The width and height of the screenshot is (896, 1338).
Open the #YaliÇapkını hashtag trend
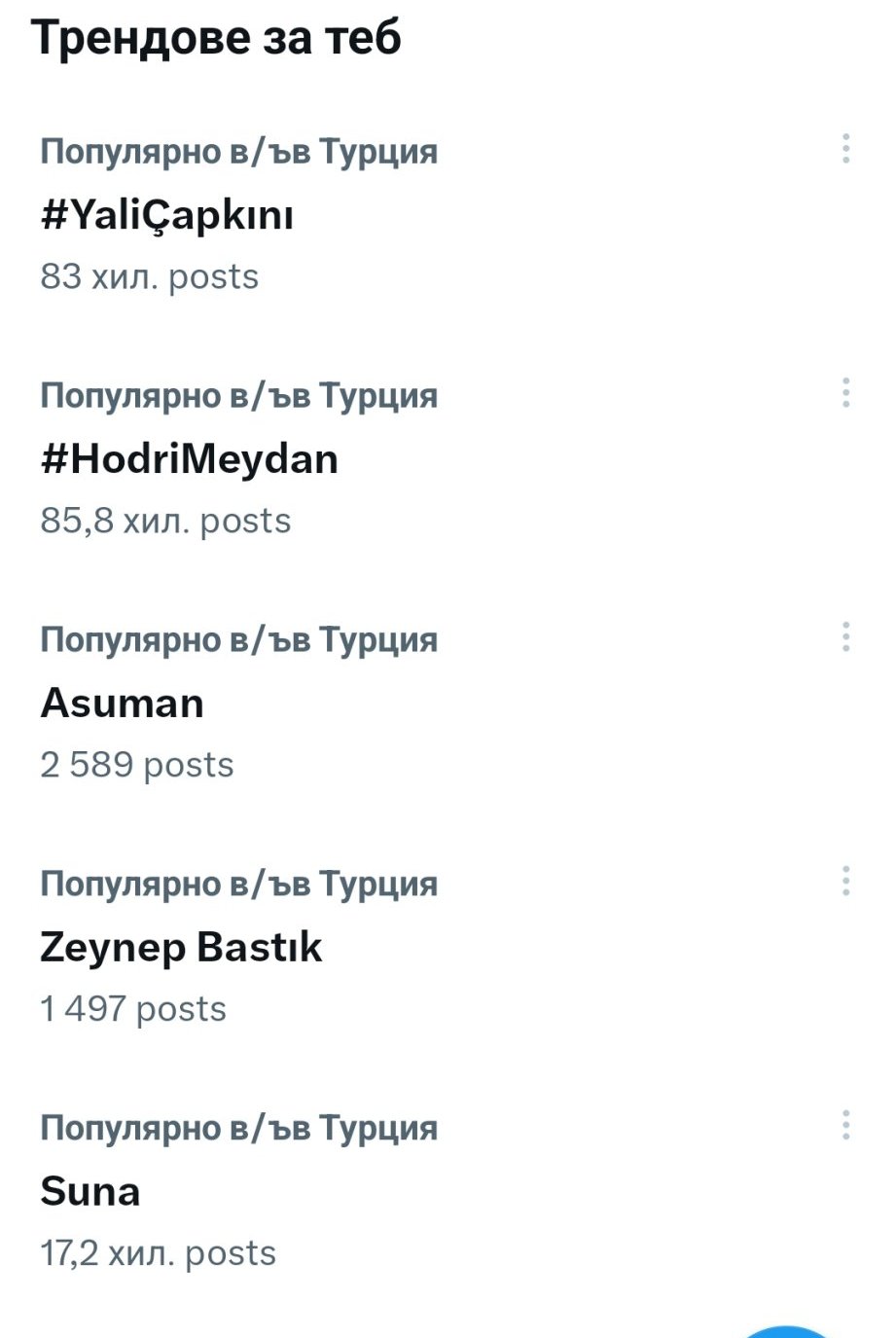[x=166, y=215]
